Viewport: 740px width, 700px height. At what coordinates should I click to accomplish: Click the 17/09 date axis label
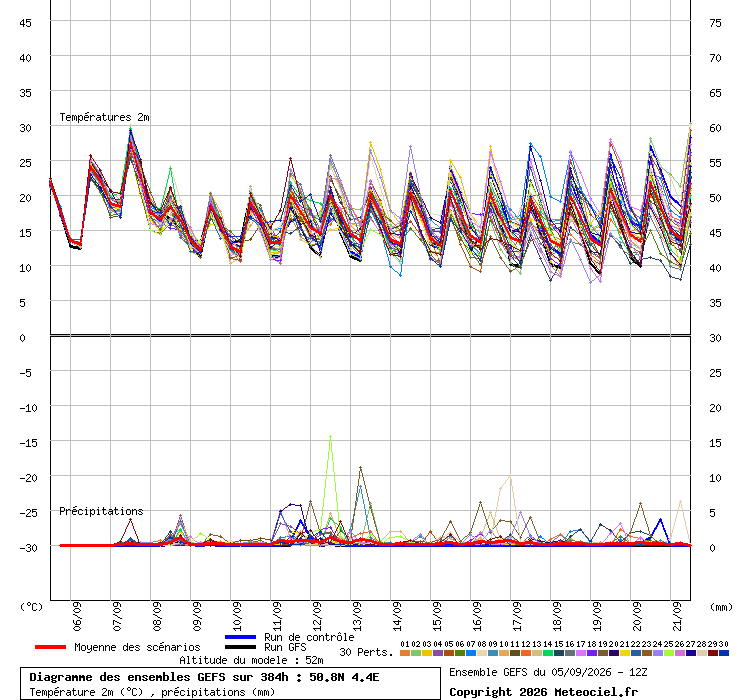tap(517, 616)
